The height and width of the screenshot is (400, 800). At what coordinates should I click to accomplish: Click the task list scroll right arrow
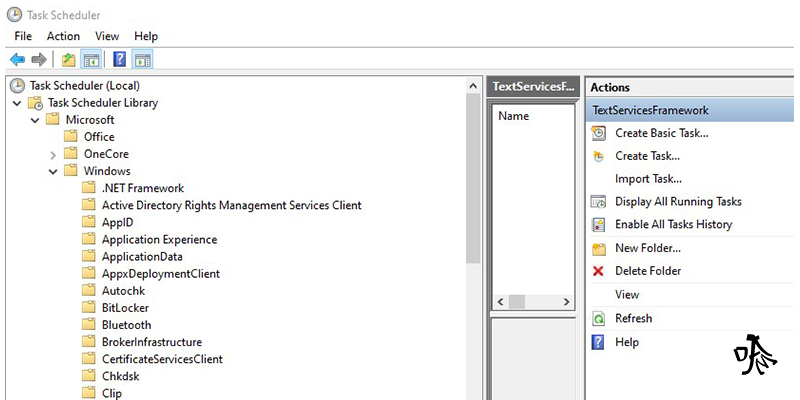(x=566, y=302)
